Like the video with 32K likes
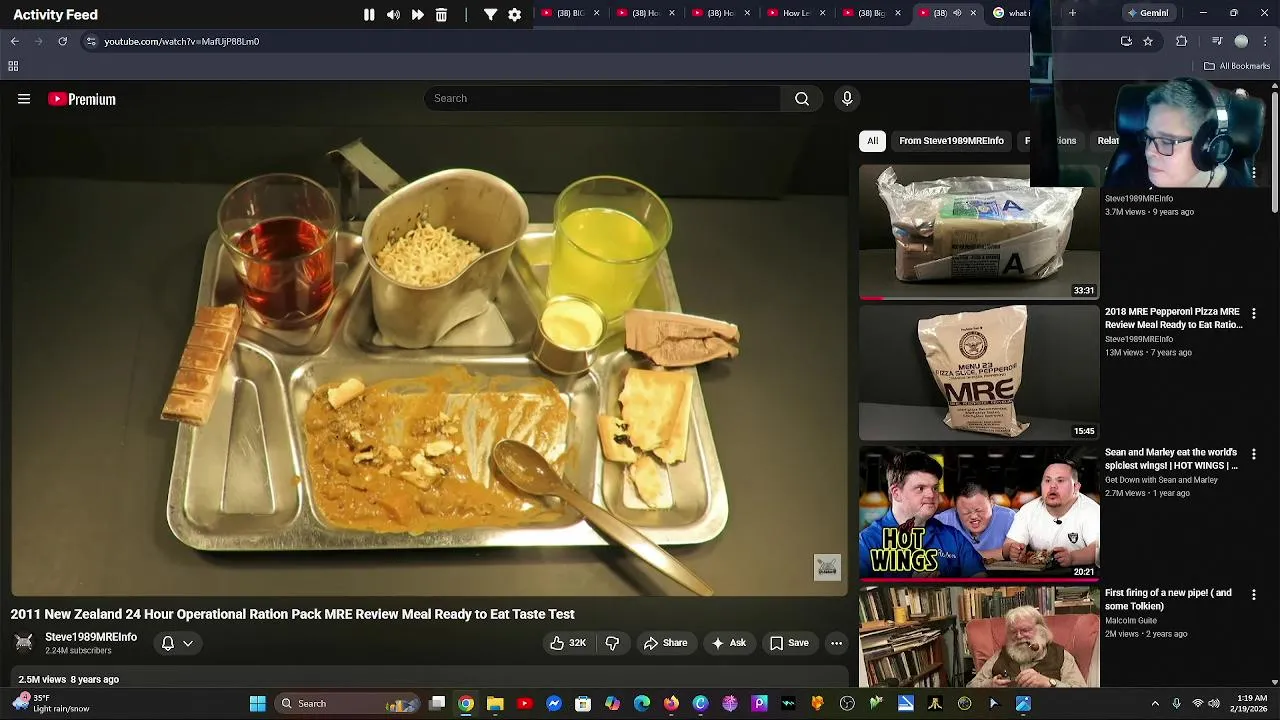This screenshot has width=1280, height=720. tap(568, 643)
